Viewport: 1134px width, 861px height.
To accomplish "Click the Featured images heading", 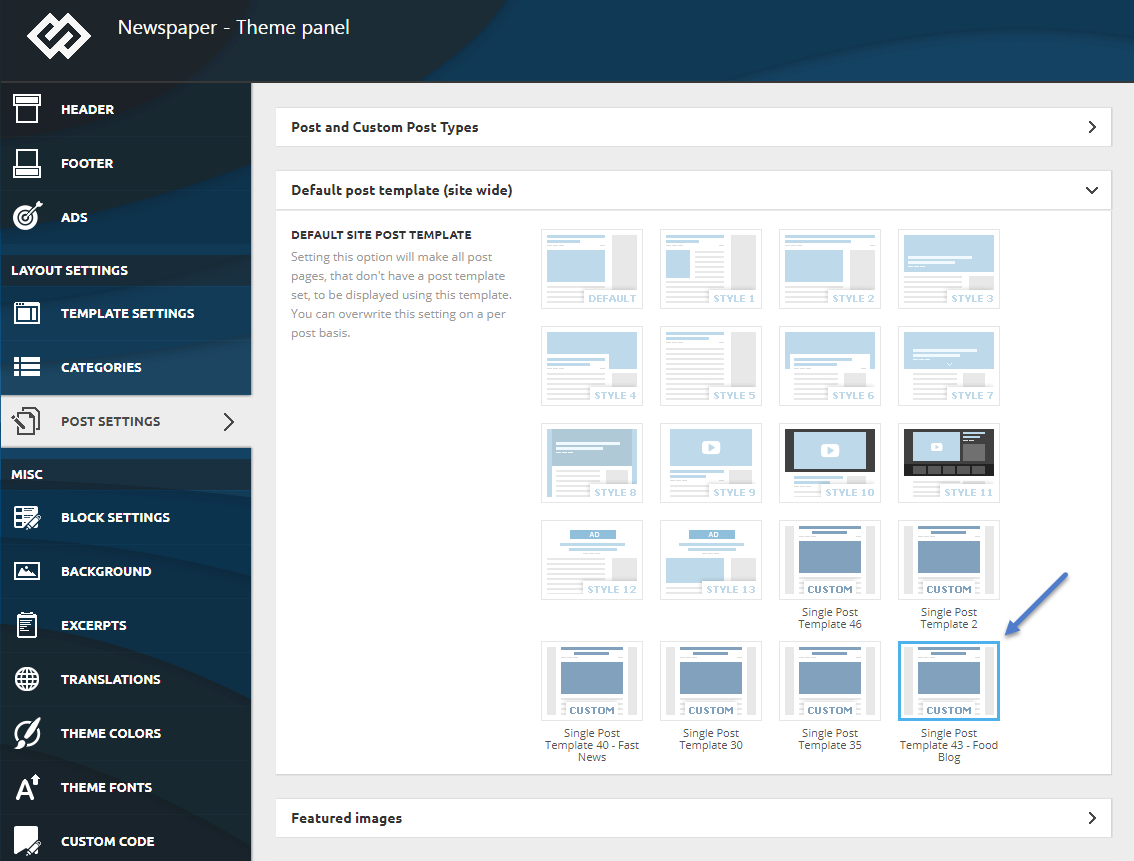I will pos(346,818).
